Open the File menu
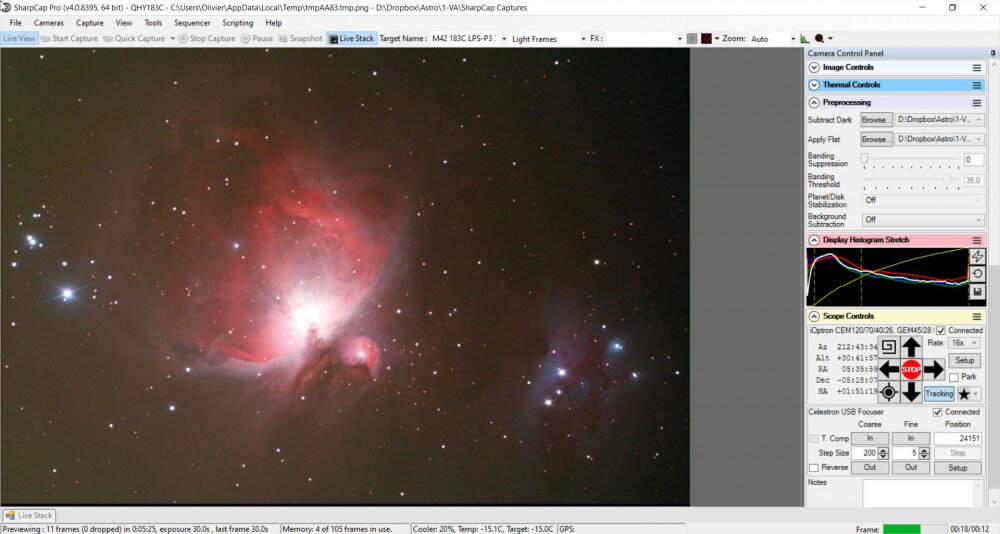The image size is (1000, 534). pos(15,22)
